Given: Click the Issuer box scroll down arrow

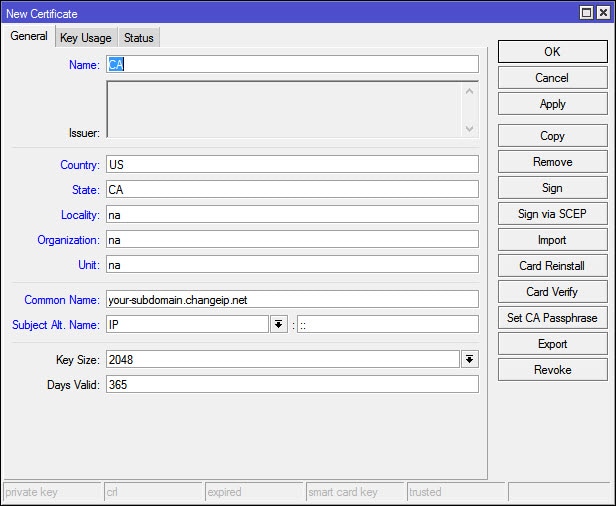Looking at the screenshot, I should point(469,128).
